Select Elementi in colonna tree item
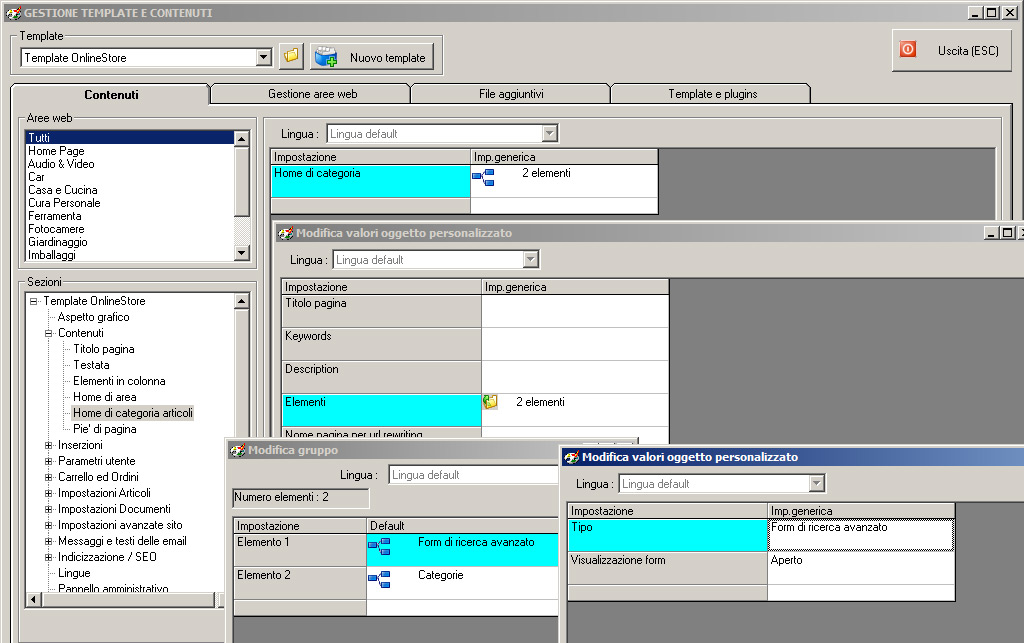This screenshot has height=643, width=1024. 119,381
